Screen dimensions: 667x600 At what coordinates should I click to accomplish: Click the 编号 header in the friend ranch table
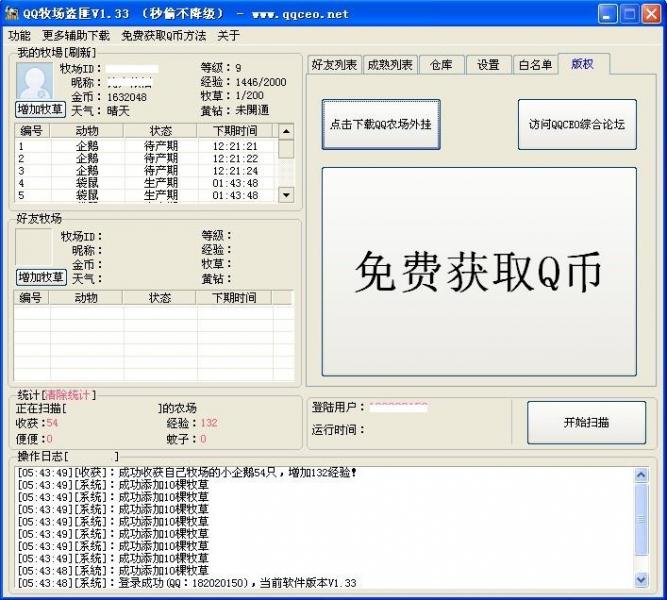coord(31,297)
